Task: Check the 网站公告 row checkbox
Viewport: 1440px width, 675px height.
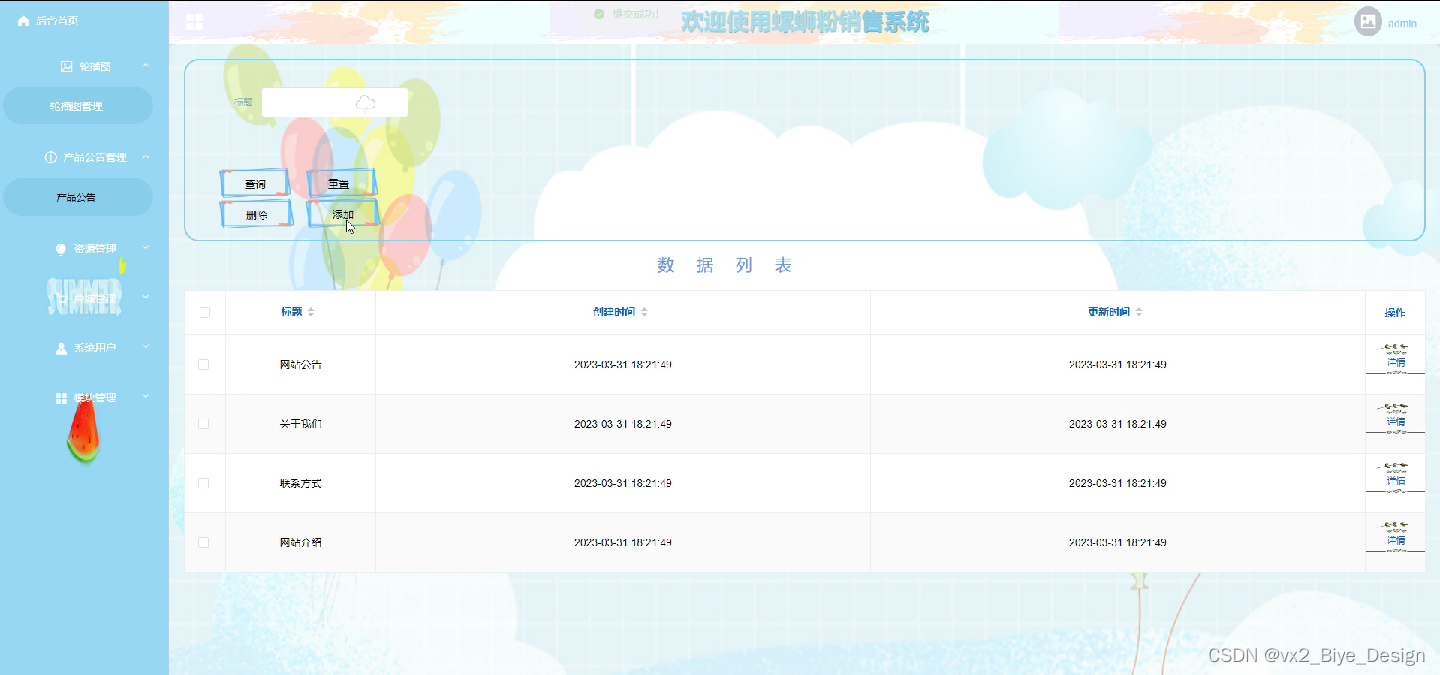Action: pyautogui.click(x=204, y=365)
